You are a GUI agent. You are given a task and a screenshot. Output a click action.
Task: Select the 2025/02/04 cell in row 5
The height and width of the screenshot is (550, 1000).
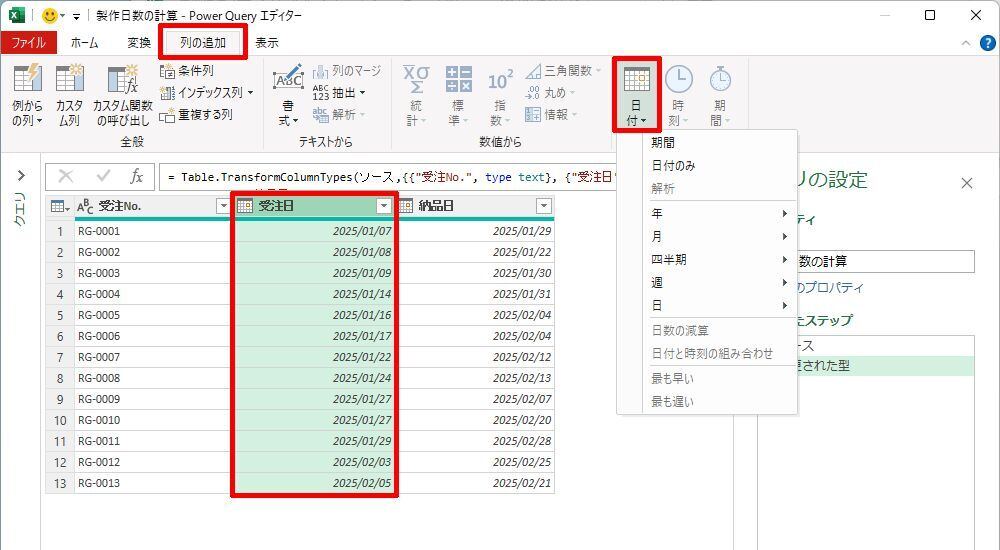(x=475, y=315)
